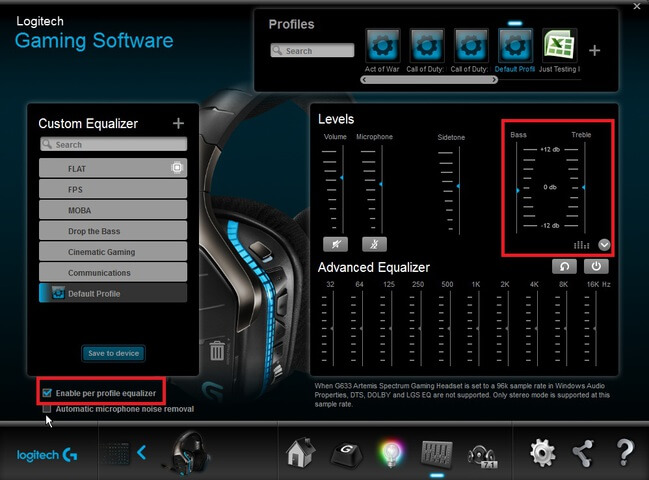Screen dimensions: 649x480
Task: Select the Act of War profile
Action: pos(382,50)
